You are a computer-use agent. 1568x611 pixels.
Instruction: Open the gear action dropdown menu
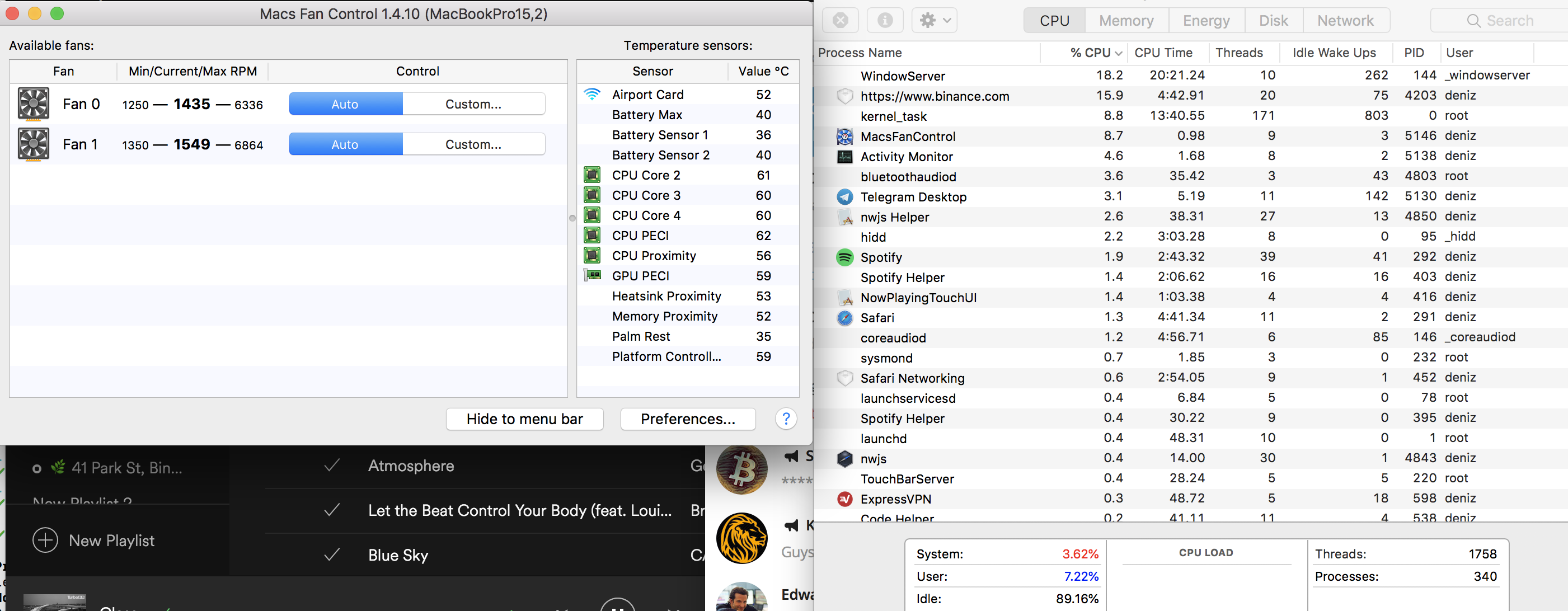[x=935, y=21]
